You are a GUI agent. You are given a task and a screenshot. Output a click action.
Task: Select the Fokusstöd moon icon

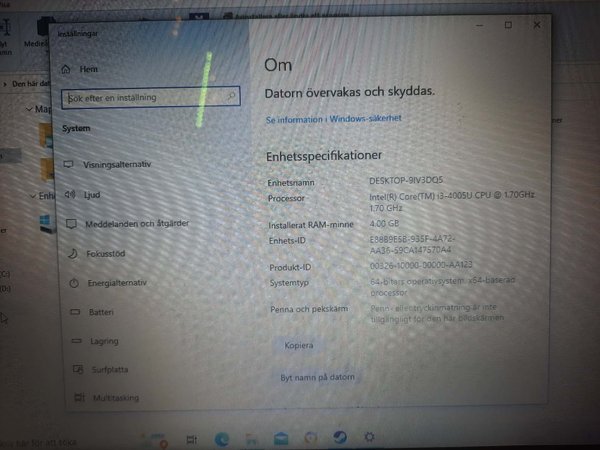(72, 253)
